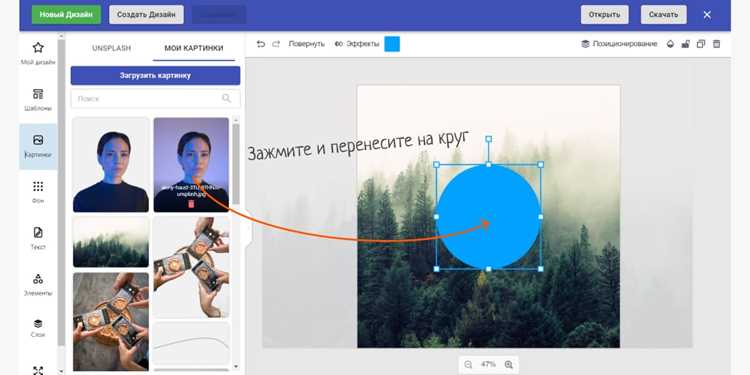Select the curved line thumbnail
The width and height of the screenshot is (750, 375).
click(x=191, y=342)
